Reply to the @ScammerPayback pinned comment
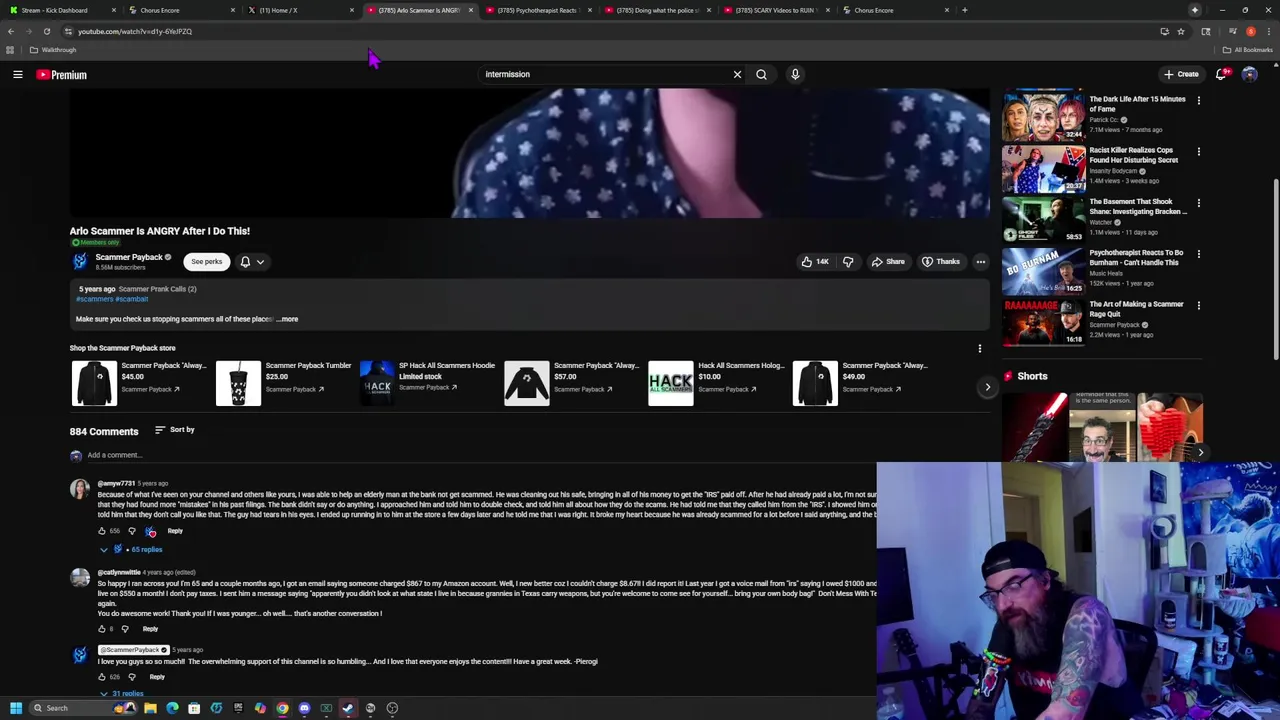 point(157,677)
